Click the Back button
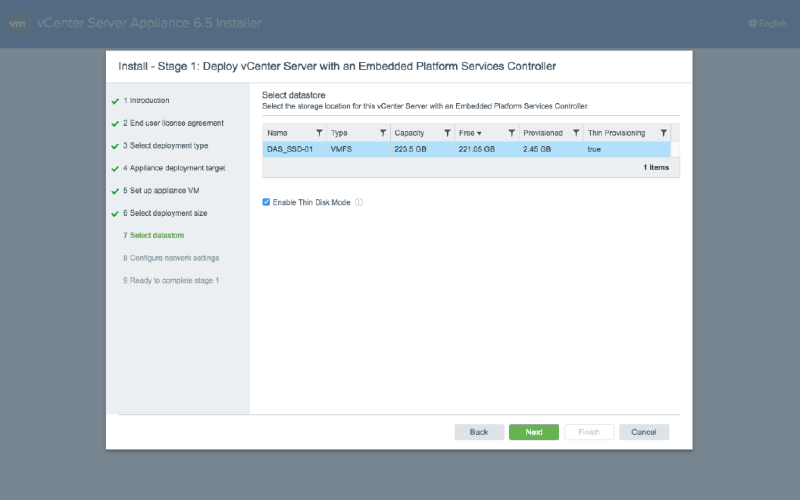The width and height of the screenshot is (800, 500). pyautogui.click(x=479, y=432)
